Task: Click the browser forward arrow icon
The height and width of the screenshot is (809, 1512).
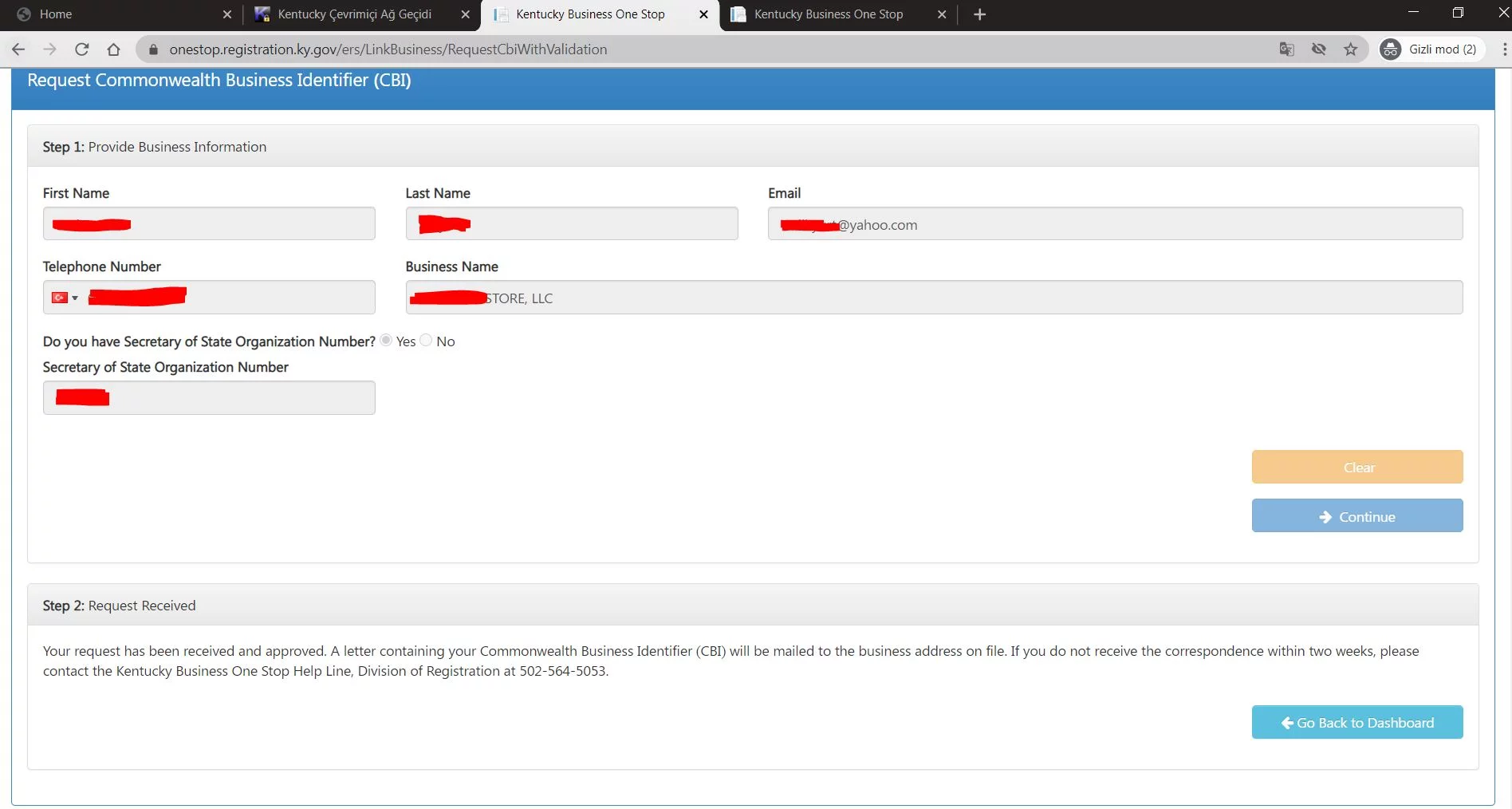Action: click(x=49, y=49)
